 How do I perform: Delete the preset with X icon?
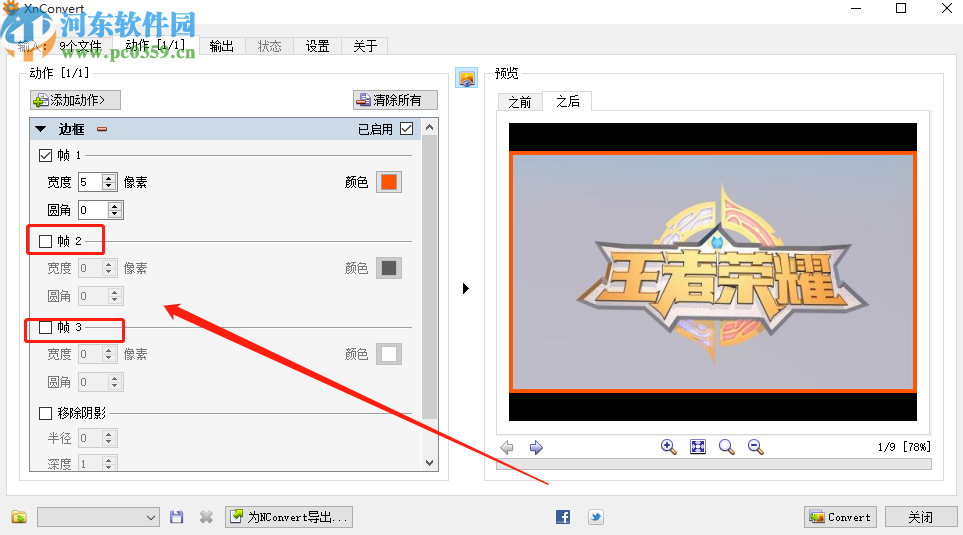pos(206,517)
